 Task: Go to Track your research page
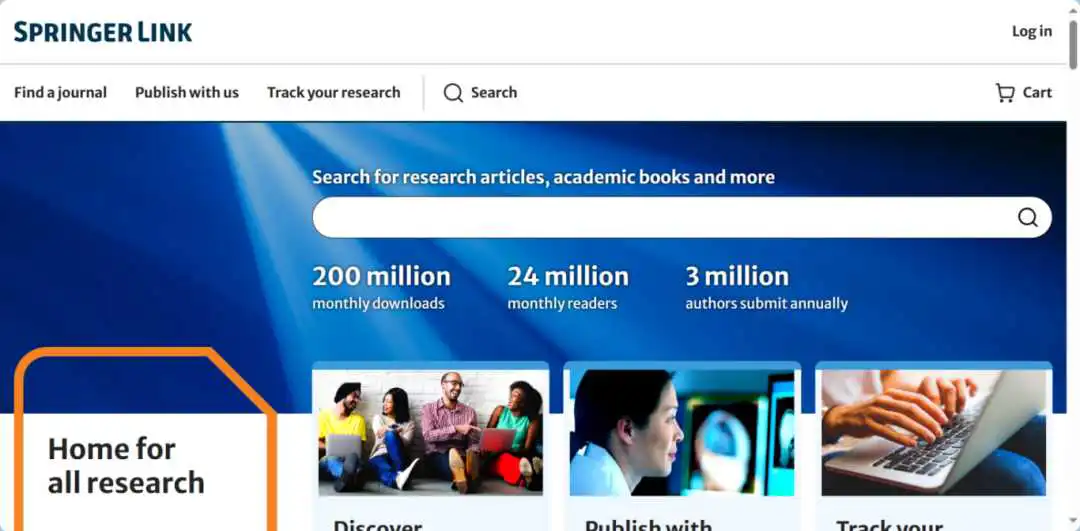tap(333, 92)
